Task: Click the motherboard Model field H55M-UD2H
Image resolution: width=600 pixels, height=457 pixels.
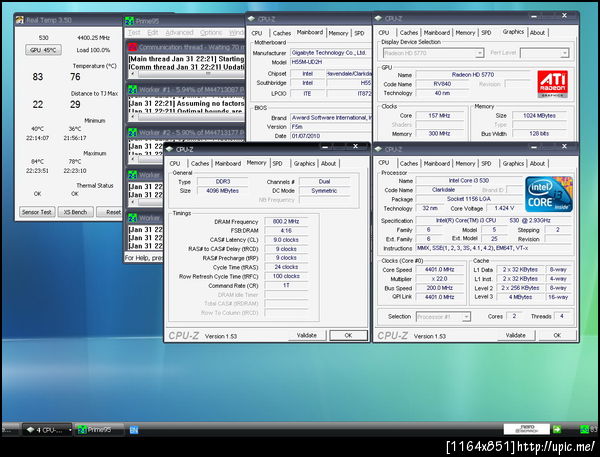Action: 331,62
